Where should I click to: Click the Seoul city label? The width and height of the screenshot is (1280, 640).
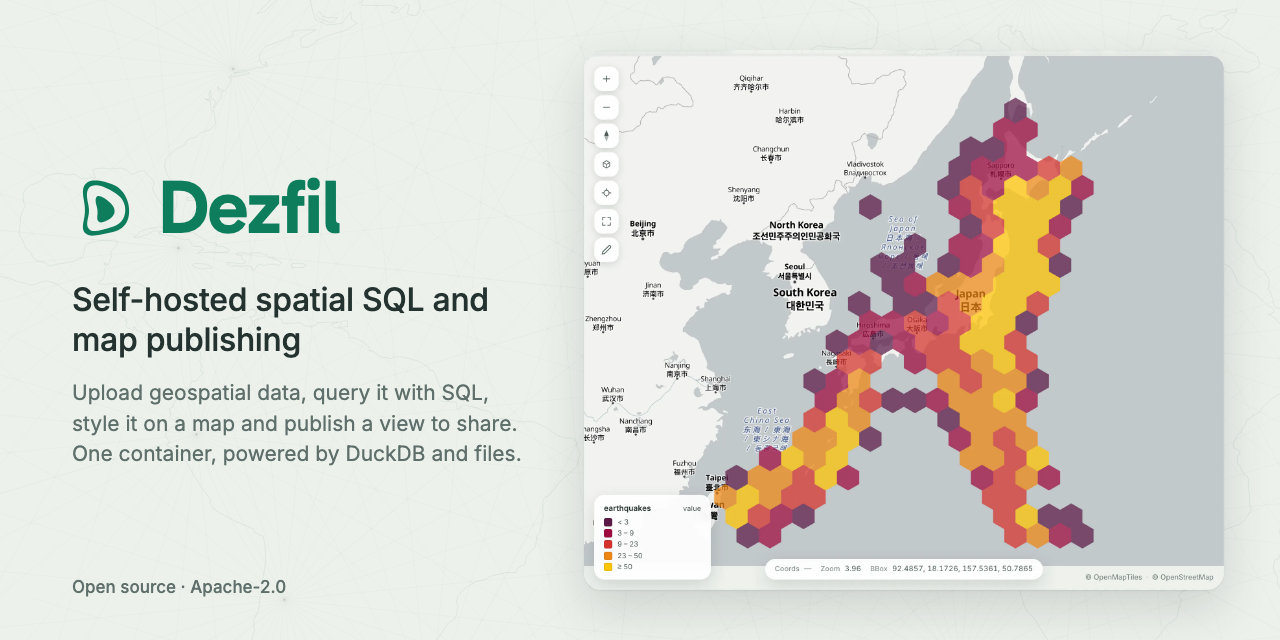(795, 271)
